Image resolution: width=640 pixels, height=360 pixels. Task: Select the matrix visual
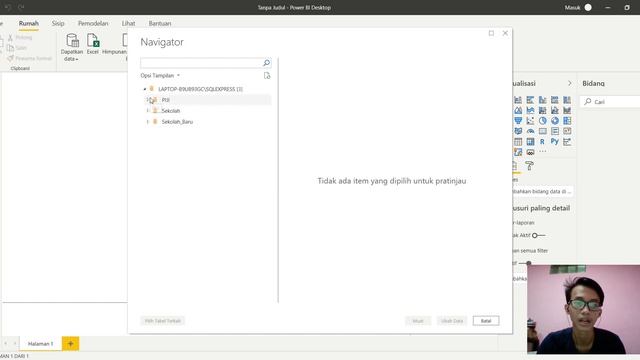[x=530, y=142]
